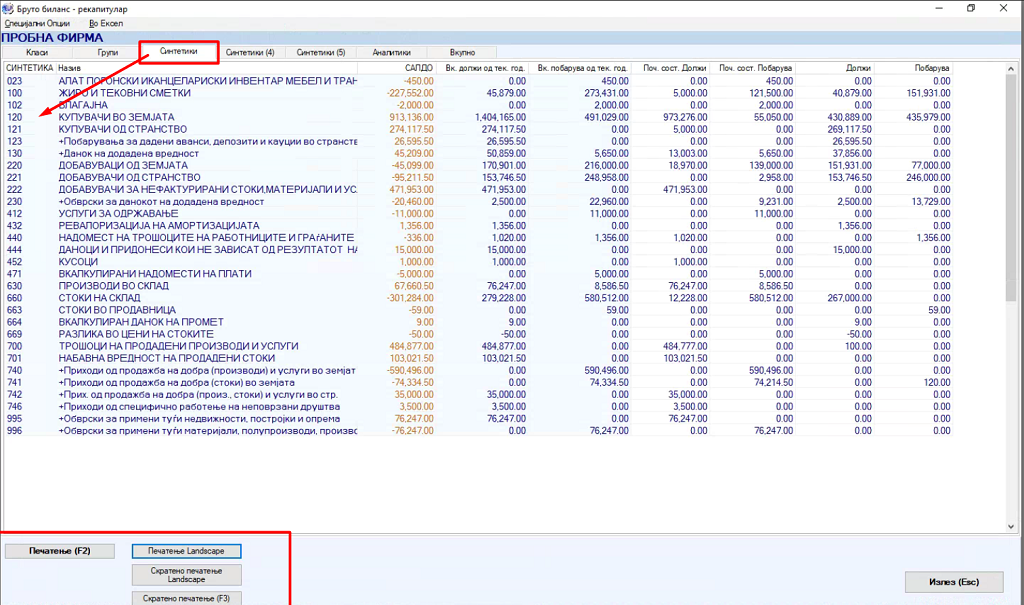This screenshot has width=1024, height=605.
Task: Switch to the Класи tab
Action: click(x=37, y=52)
